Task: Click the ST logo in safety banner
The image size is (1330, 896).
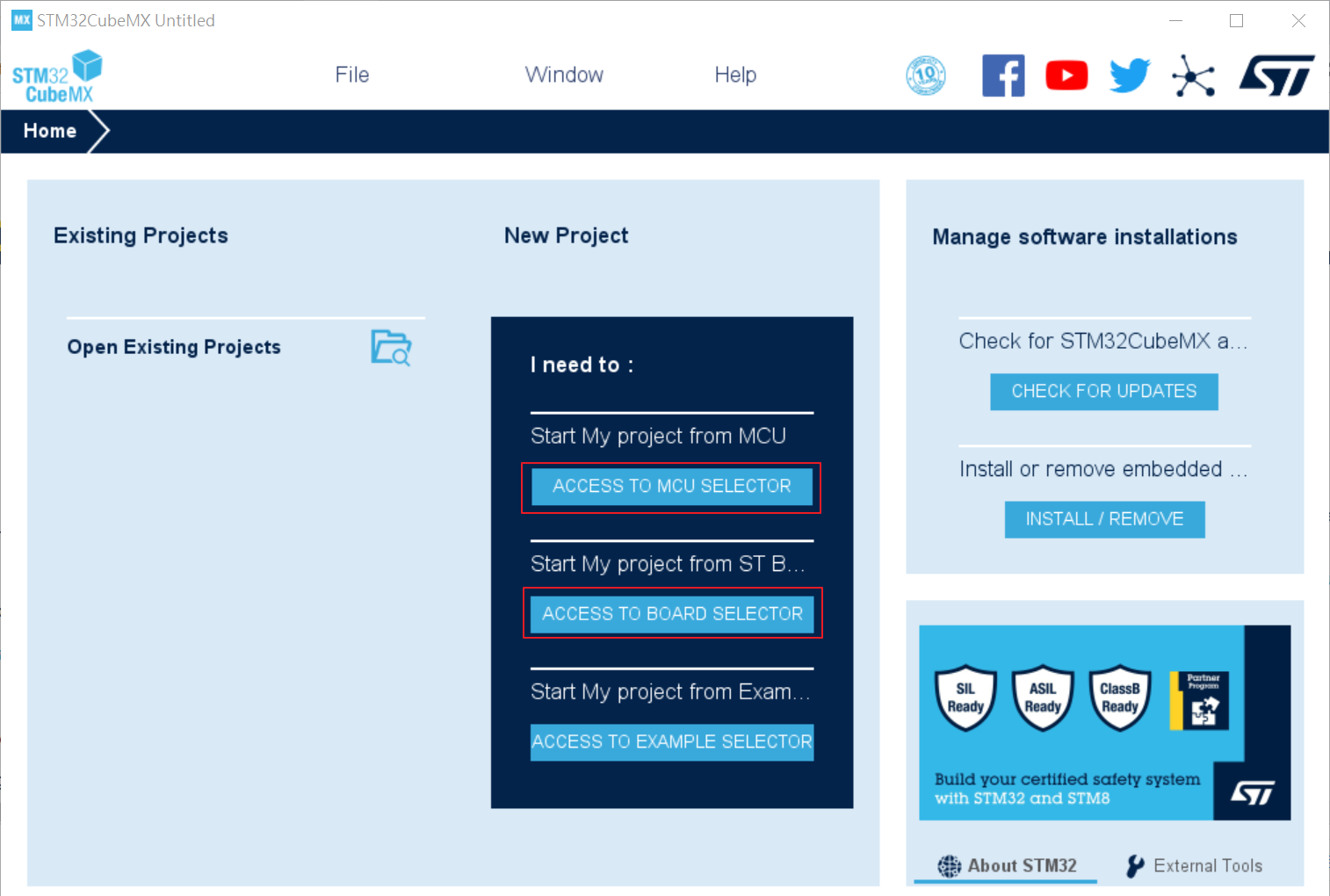Action: 1253,793
